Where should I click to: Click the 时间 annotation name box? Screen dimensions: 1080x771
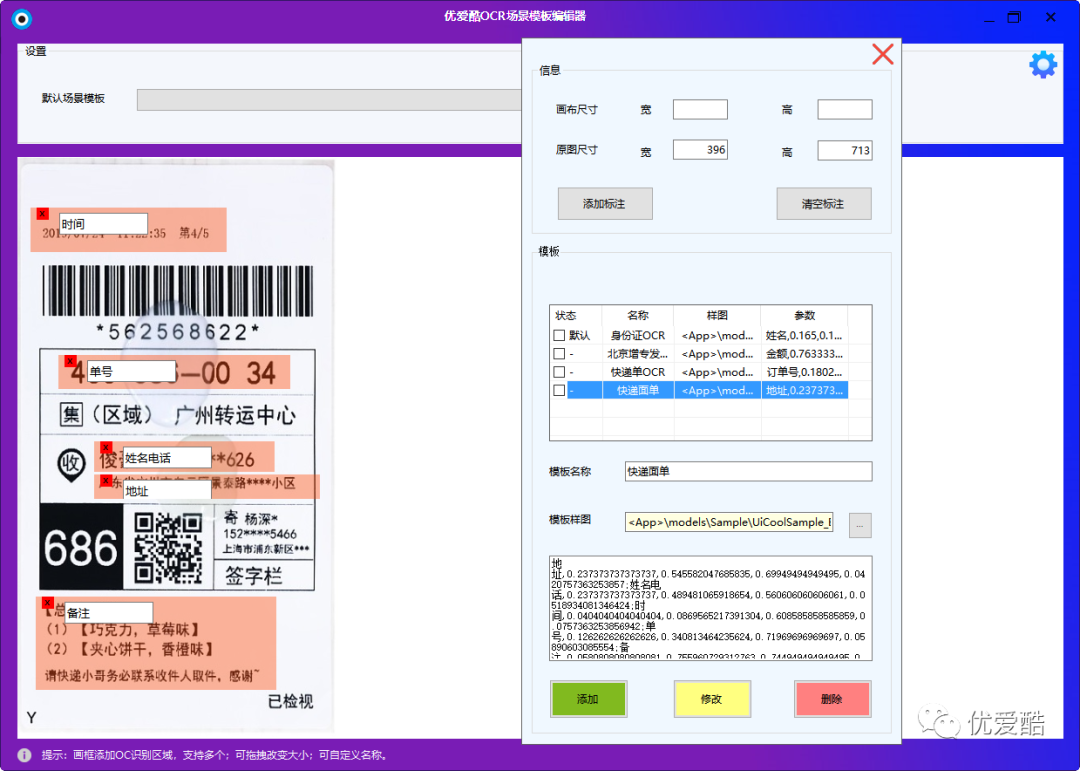tap(103, 224)
